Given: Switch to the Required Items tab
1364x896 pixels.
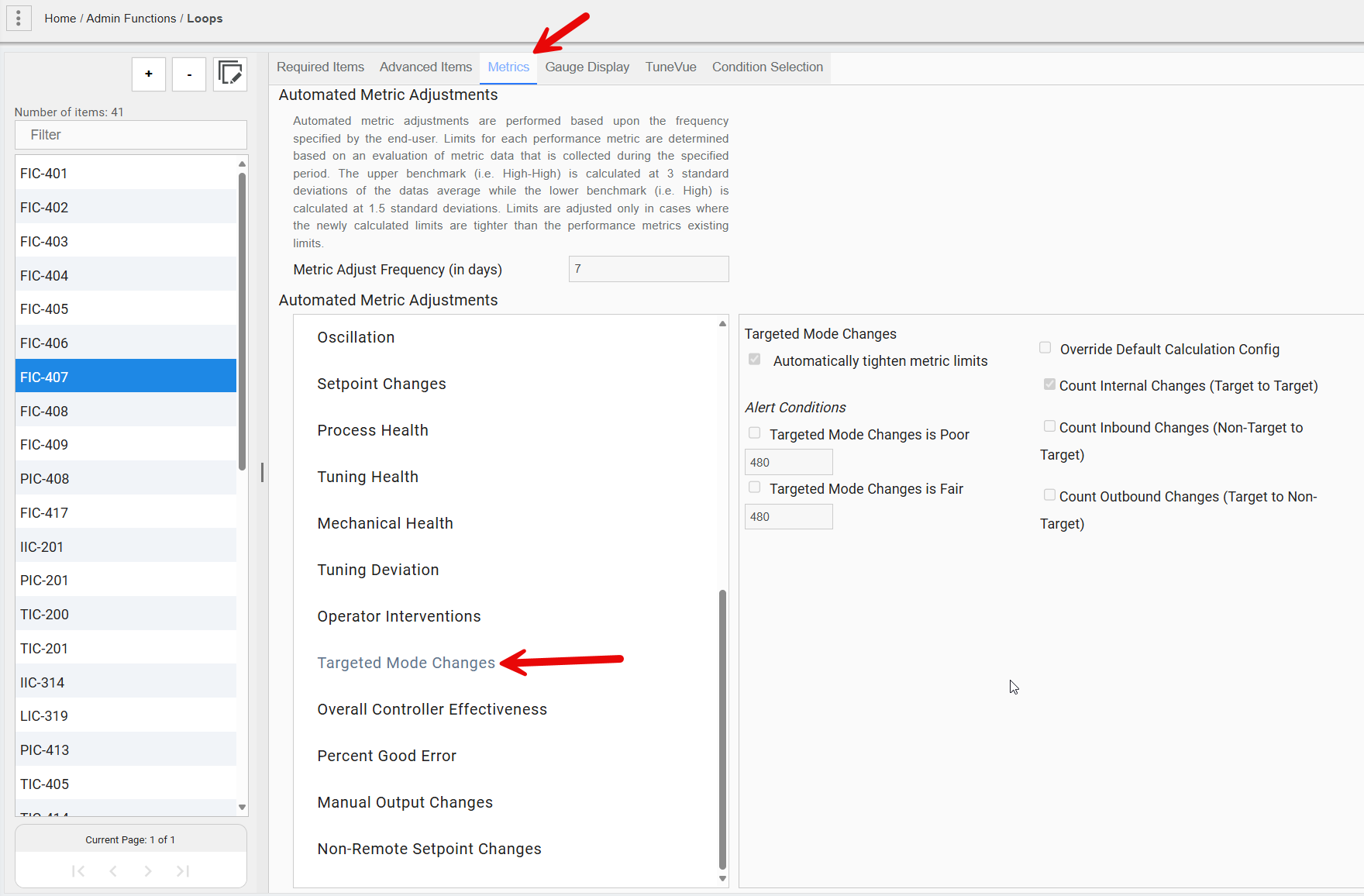Looking at the screenshot, I should tap(320, 67).
